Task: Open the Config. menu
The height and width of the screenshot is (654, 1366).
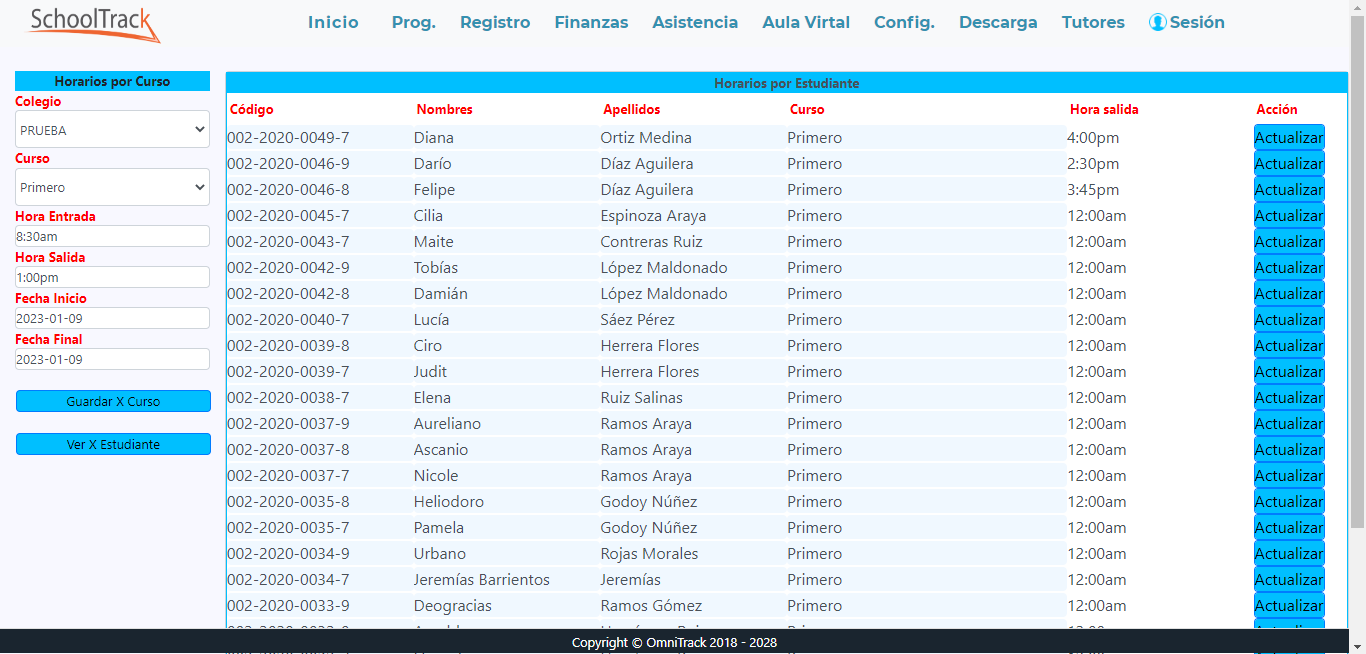Action: [904, 22]
